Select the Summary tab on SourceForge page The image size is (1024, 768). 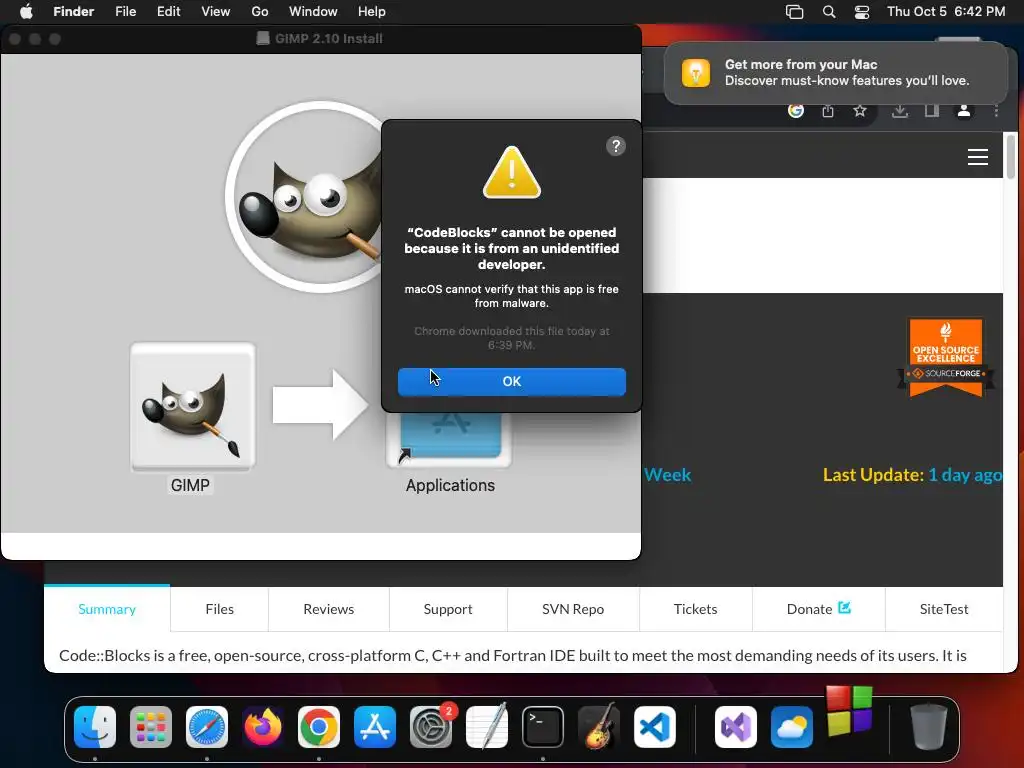click(107, 609)
